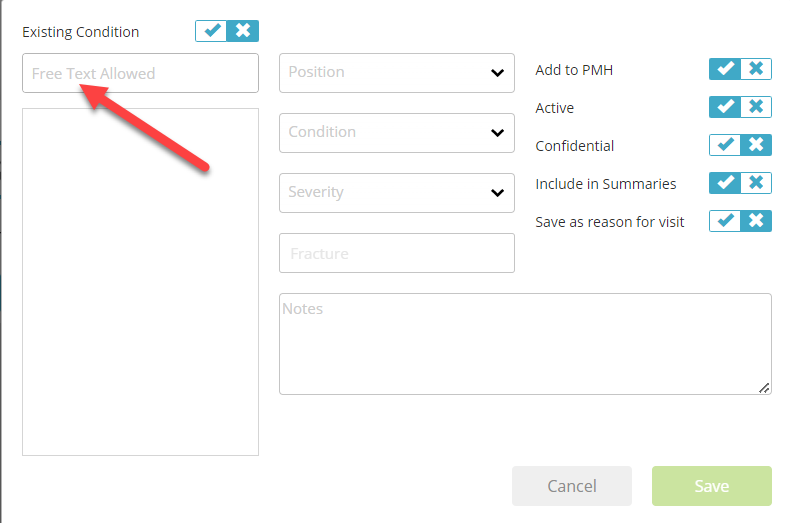
Task: Set Add to PMH to yes with checkmark
Action: [725, 69]
